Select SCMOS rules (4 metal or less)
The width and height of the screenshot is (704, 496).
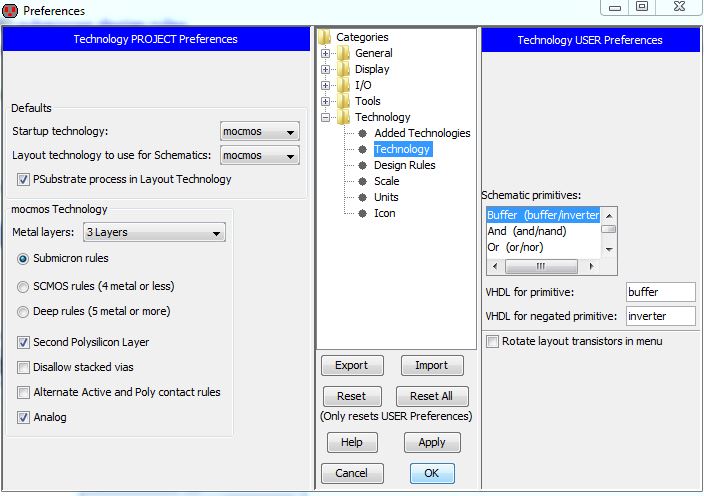pyautogui.click(x=23, y=287)
